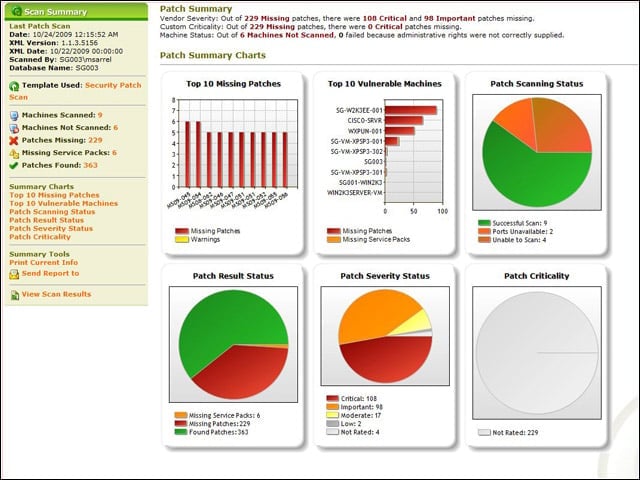Open the Patch Criticality sidebar link
Viewport: 640px width, 480px height.
[x=40, y=237]
